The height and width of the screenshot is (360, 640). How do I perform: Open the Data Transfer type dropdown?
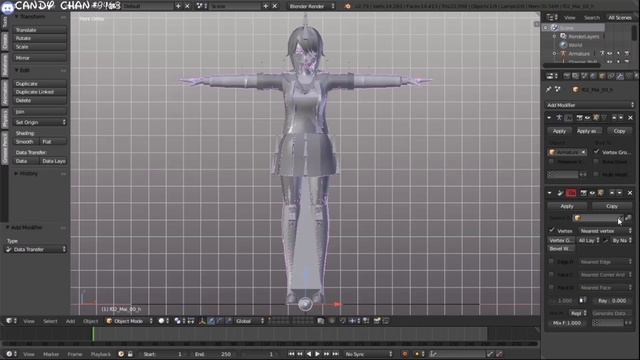pyautogui.click(x=36, y=249)
